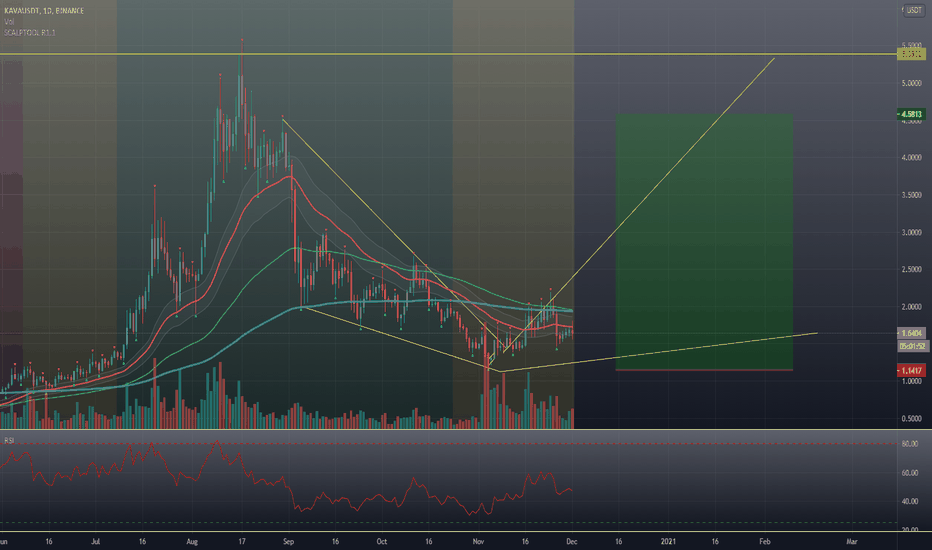Click the 80.00 RSI axis label
This screenshot has height=550, width=932.
(x=909, y=444)
